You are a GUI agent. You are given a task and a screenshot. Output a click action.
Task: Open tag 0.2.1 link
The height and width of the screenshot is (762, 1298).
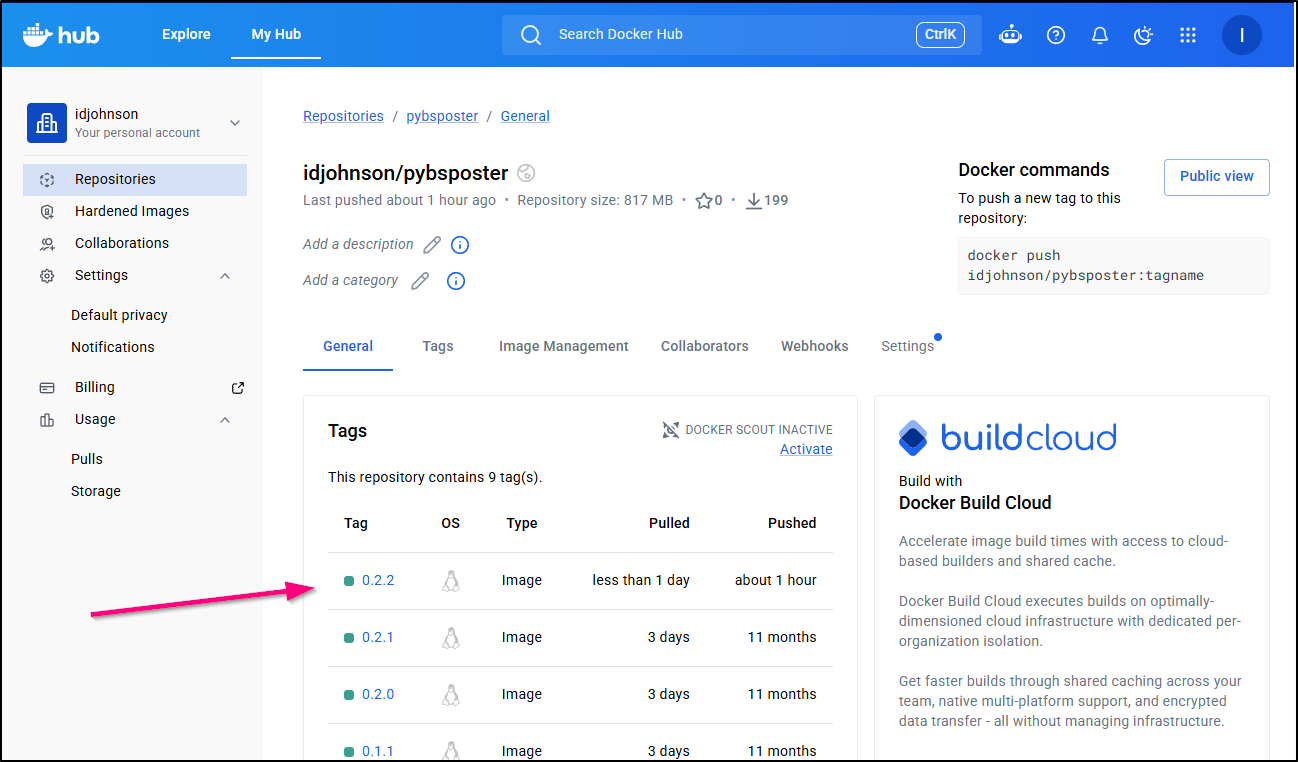378,637
